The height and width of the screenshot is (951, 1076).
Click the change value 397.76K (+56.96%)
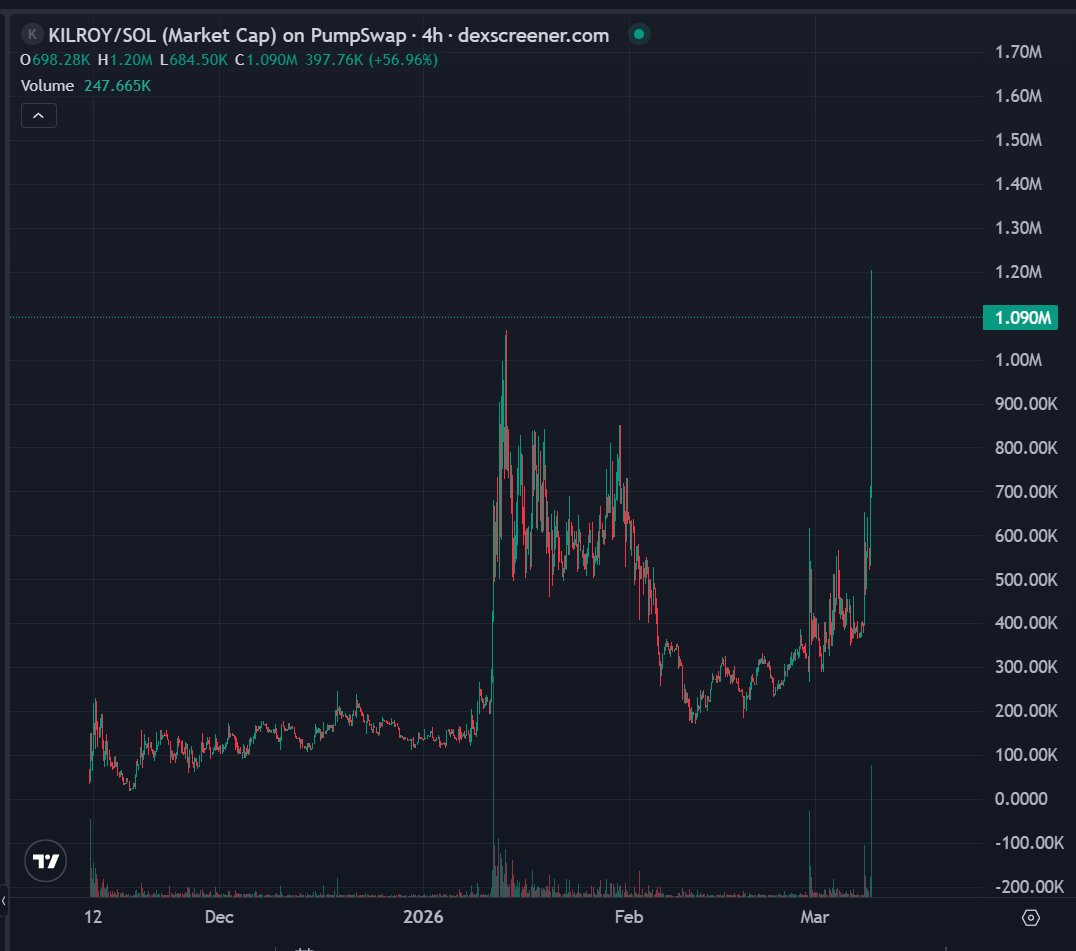click(x=371, y=60)
